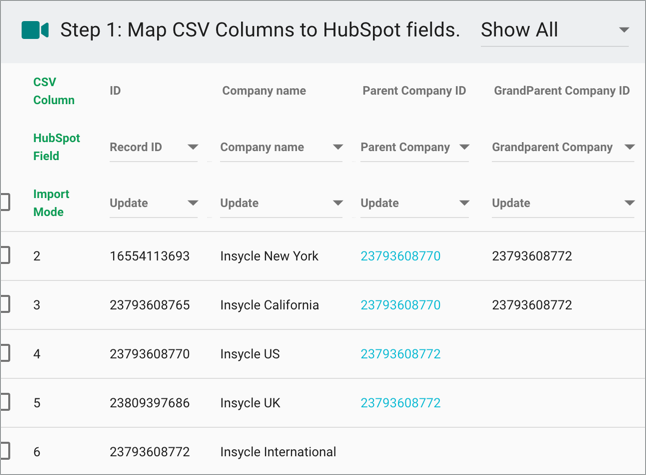This screenshot has width=646, height=475.
Task: Change Import Mode for the Company name column
Action: [x=281, y=203]
